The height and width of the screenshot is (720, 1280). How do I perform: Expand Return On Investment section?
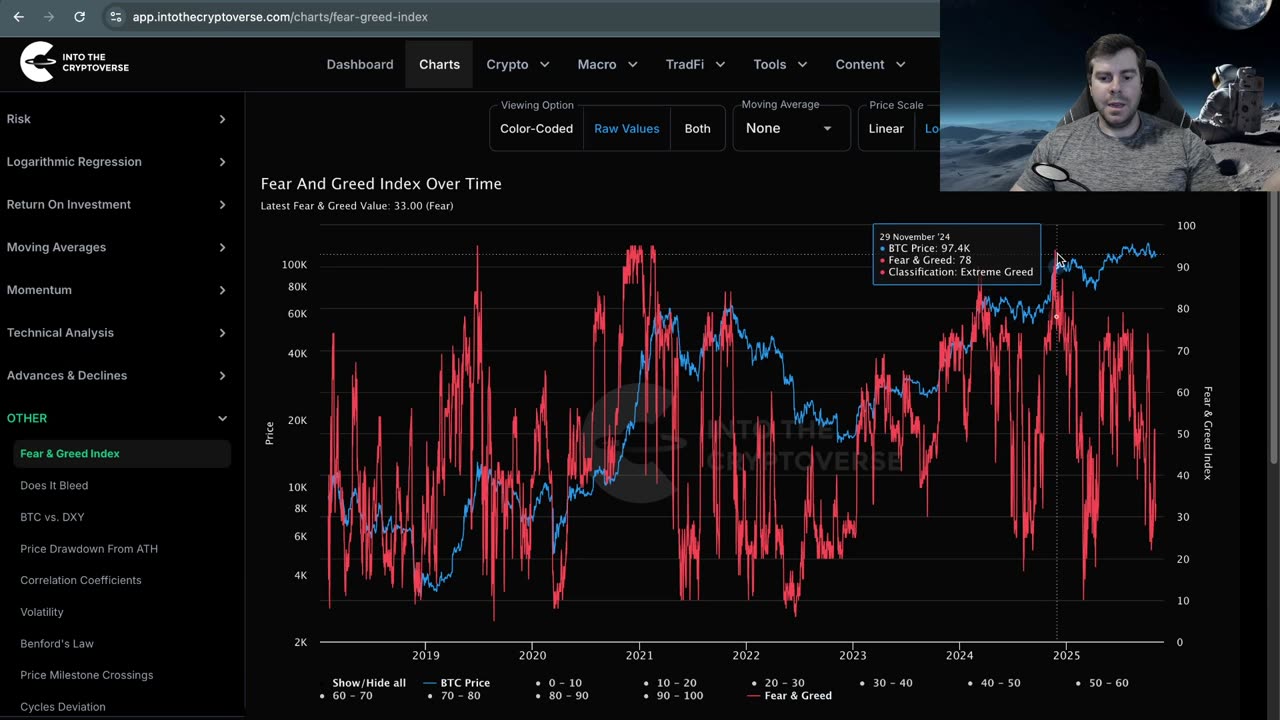tap(117, 204)
